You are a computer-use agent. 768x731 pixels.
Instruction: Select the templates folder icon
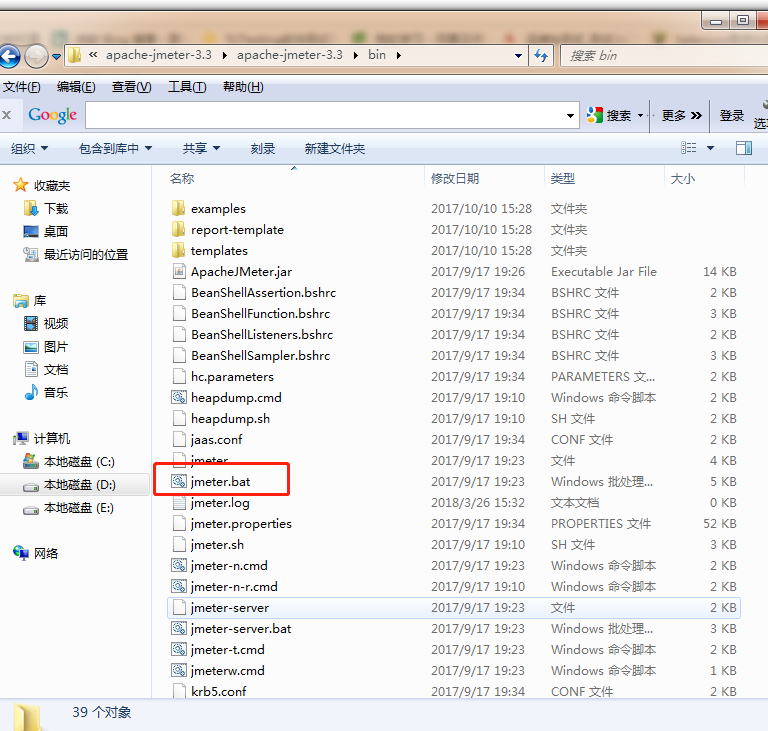click(x=179, y=250)
